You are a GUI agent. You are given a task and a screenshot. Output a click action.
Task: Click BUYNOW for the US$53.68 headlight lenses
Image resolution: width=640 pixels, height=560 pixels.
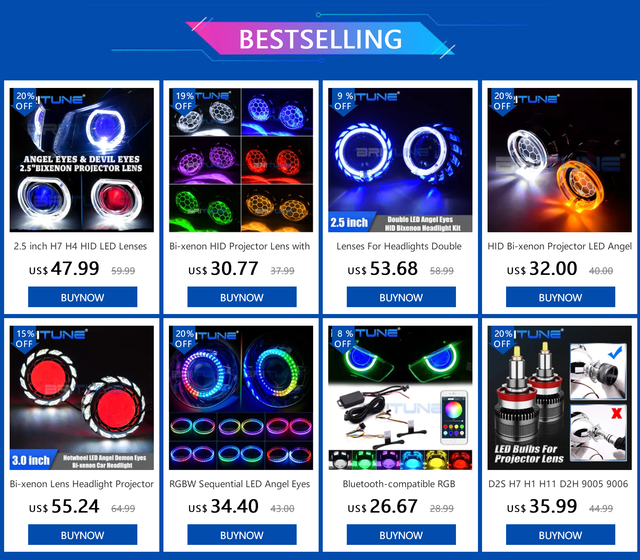(401, 297)
